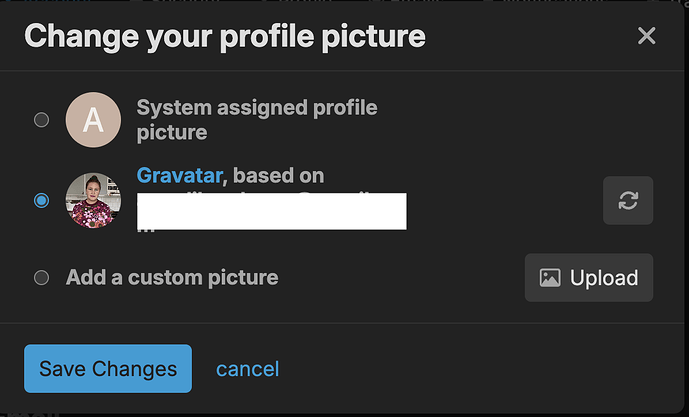Click the 'Add a custom picture' label
Screen dimensions: 689x417
[x=172, y=278]
